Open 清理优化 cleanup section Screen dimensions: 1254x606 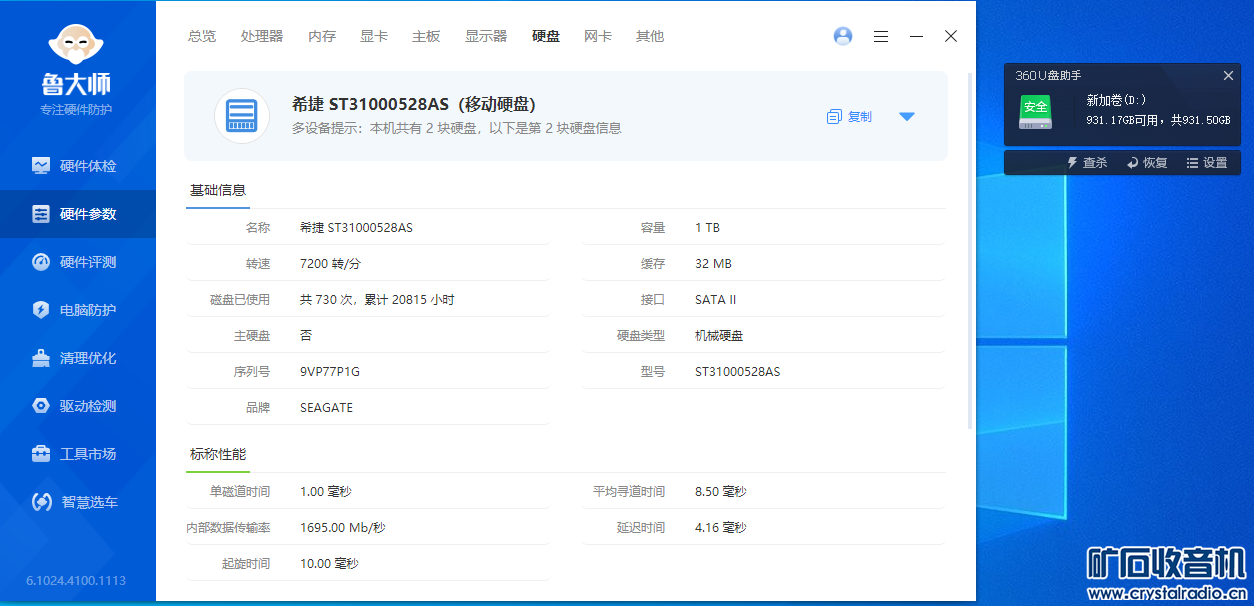pos(78,358)
